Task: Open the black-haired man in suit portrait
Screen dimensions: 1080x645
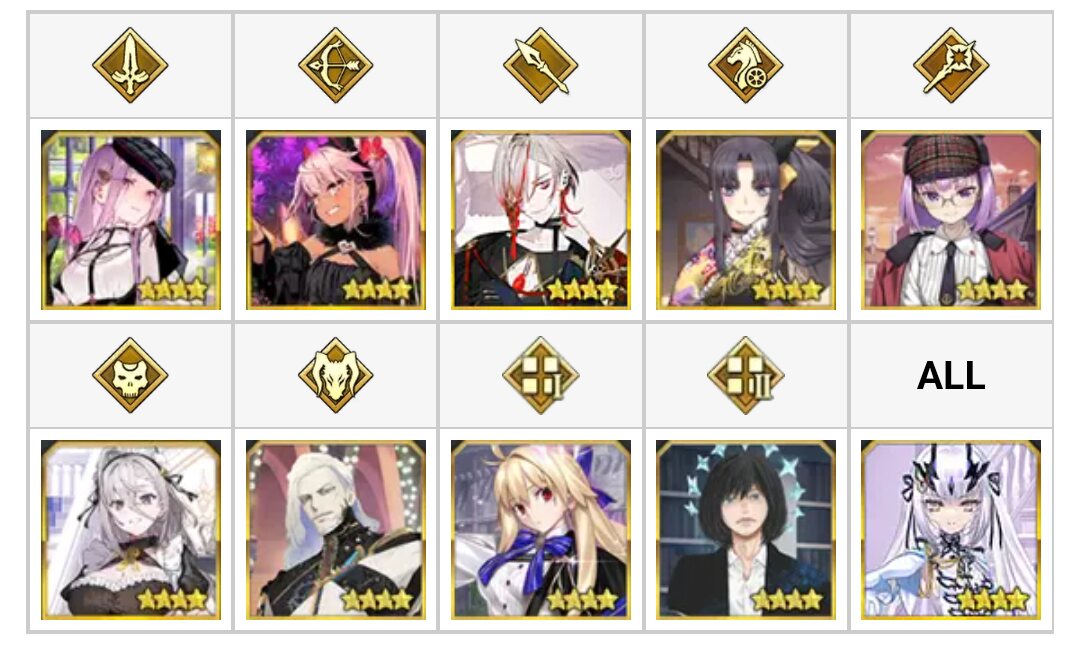Action: point(746,530)
